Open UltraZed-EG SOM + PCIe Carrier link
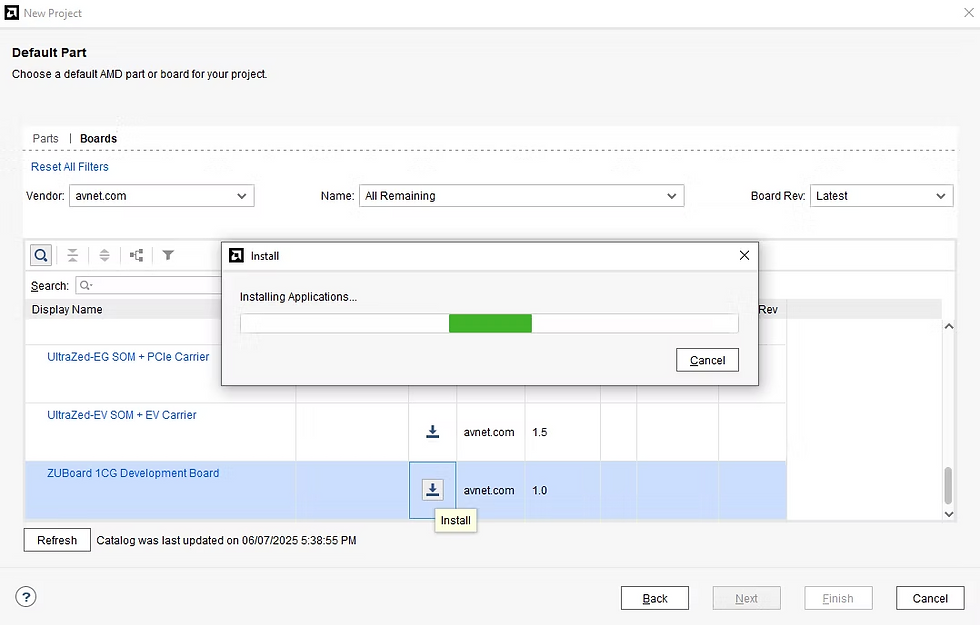 (128, 357)
